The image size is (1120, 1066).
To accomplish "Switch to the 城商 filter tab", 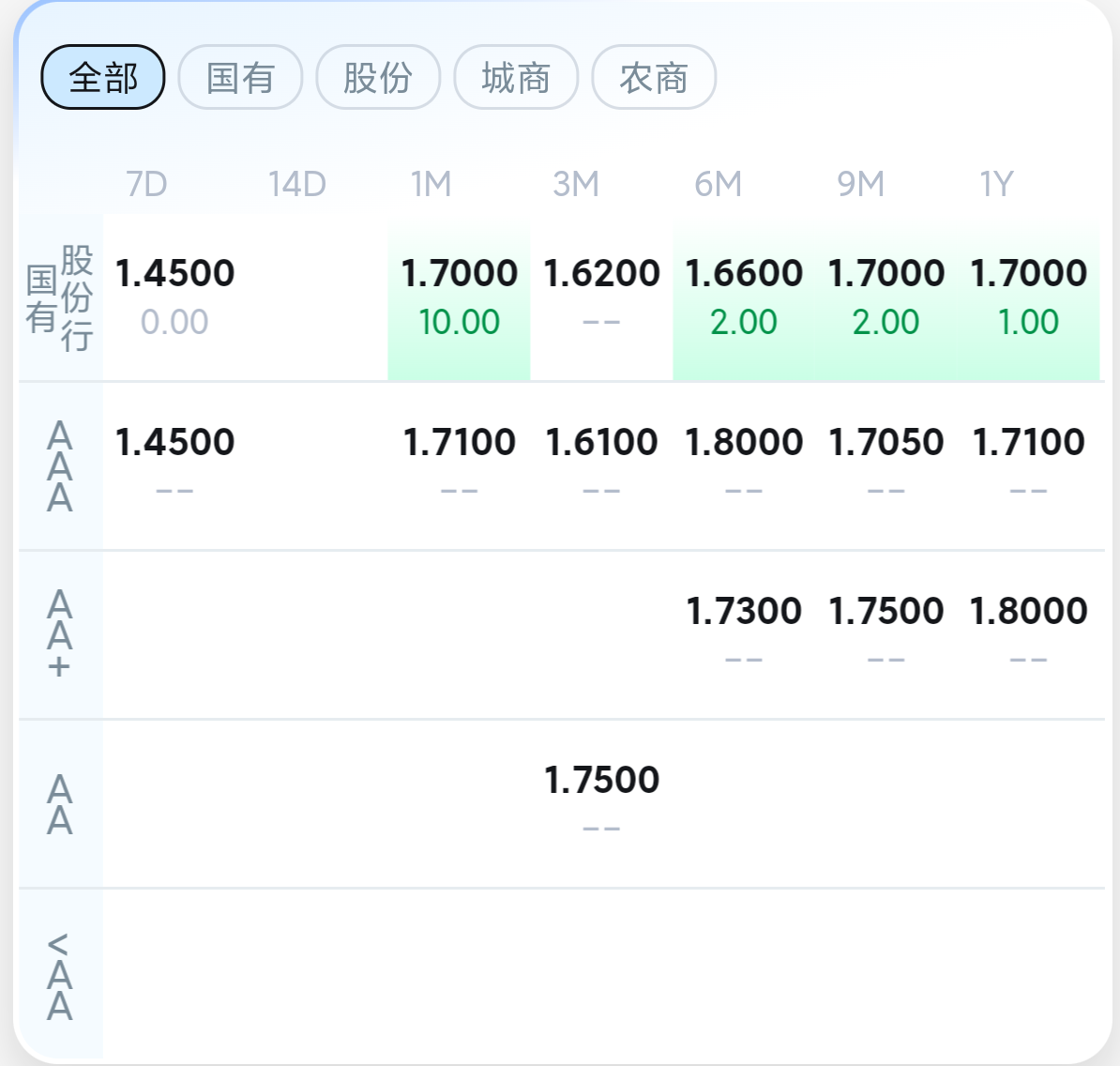I will [516, 77].
